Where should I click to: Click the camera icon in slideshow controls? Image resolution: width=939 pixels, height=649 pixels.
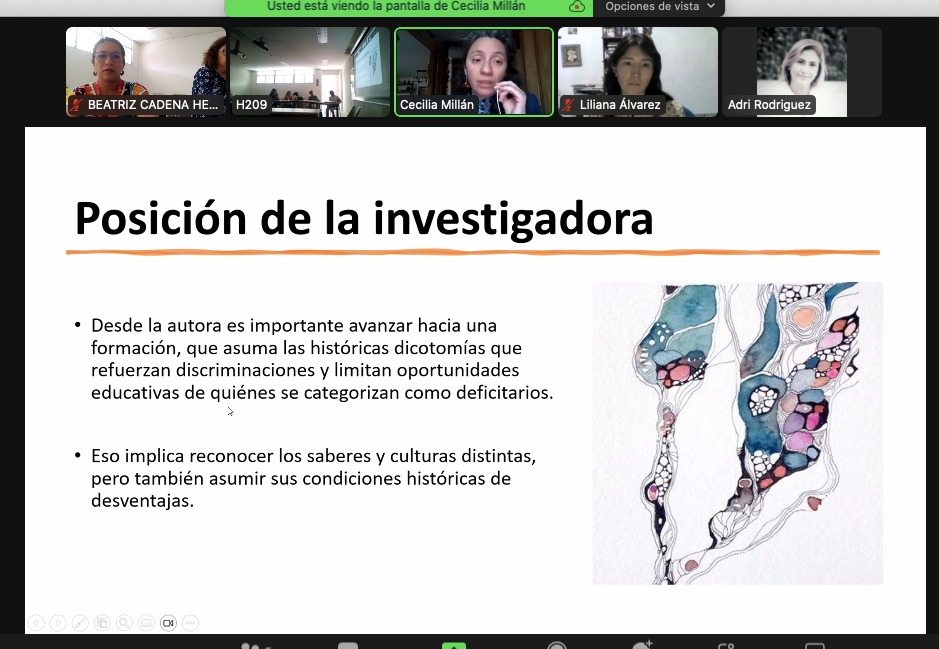click(x=168, y=623)
